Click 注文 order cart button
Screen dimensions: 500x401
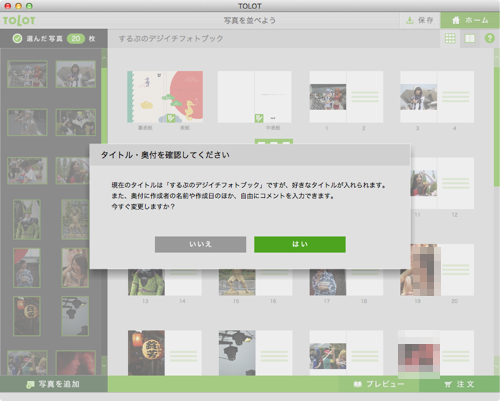[459, 384]
